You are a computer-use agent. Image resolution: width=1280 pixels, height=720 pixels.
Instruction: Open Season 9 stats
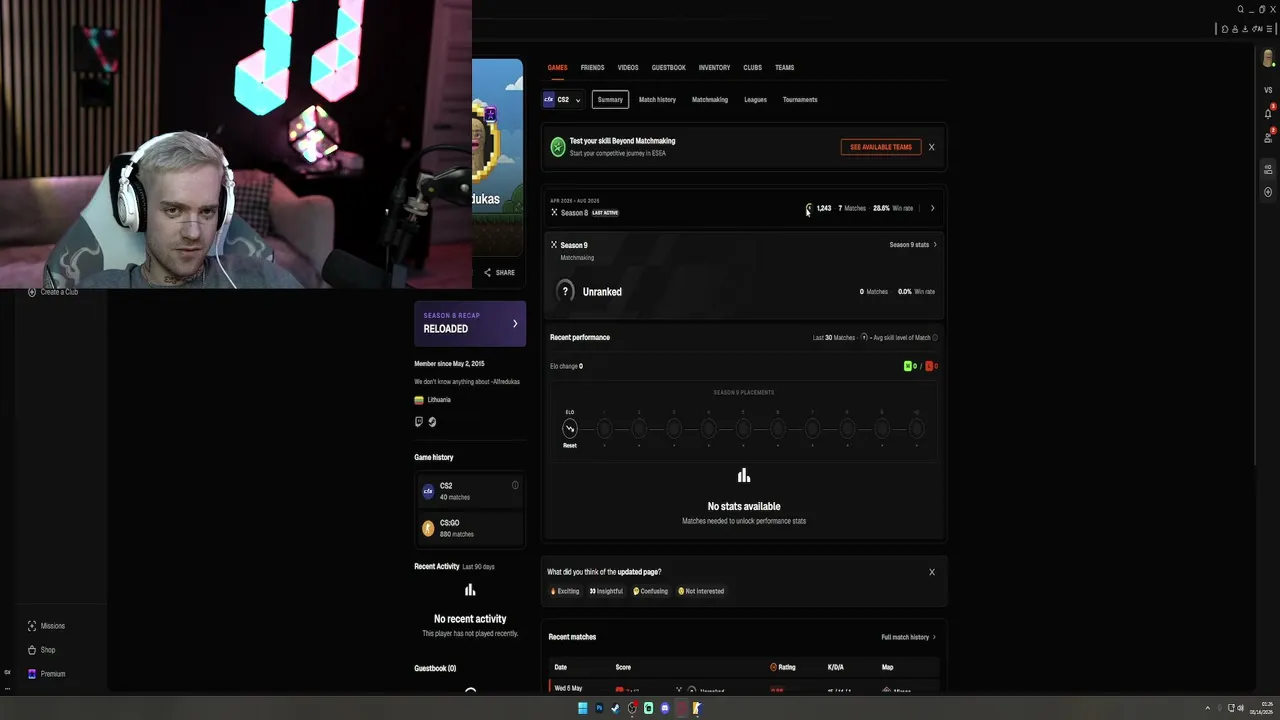(913, 245)
